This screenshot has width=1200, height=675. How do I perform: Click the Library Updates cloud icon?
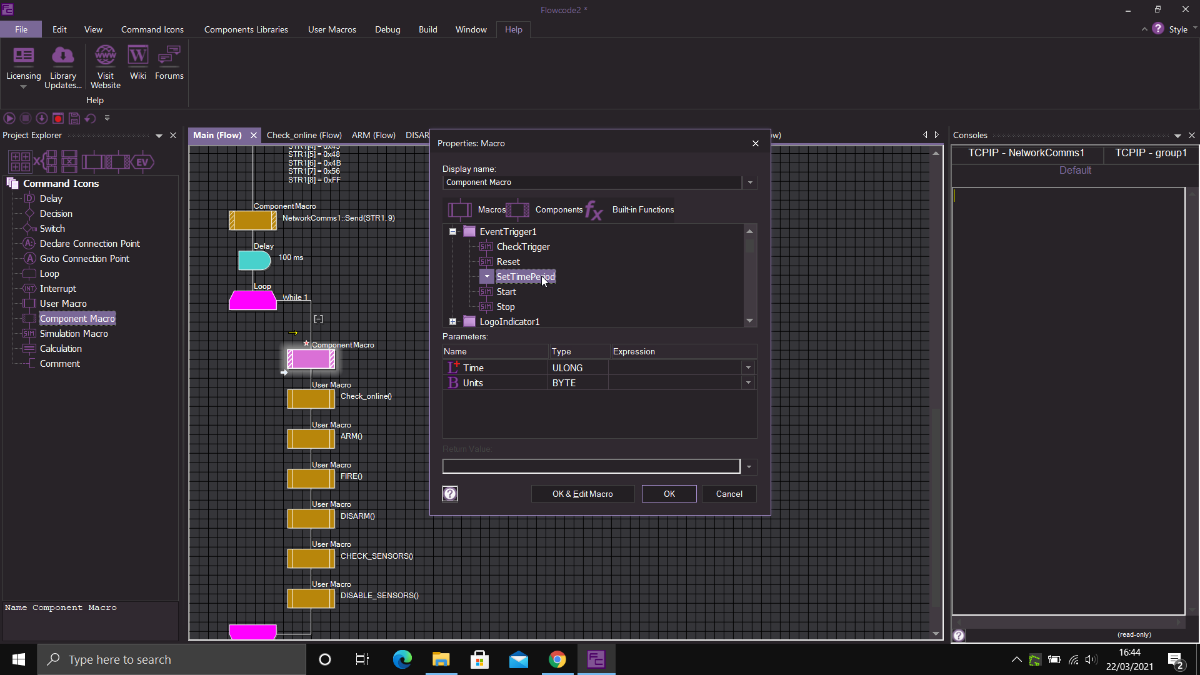[x=63, y=57]
